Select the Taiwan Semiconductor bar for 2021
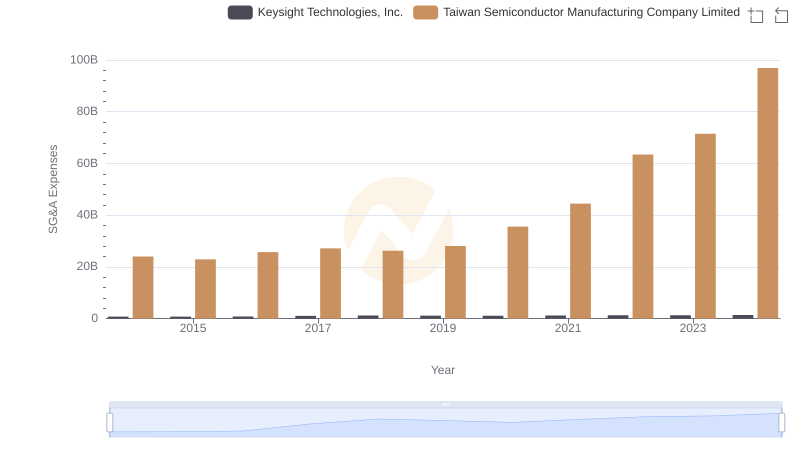 (580, 261)
